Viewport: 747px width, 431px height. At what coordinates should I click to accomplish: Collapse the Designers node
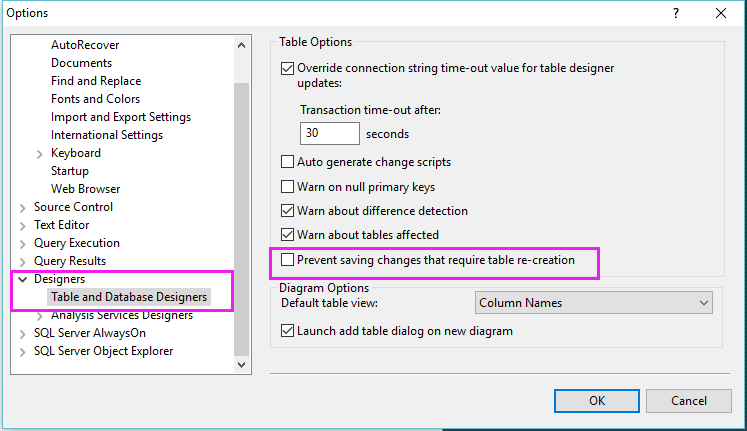tap(23, 279)
